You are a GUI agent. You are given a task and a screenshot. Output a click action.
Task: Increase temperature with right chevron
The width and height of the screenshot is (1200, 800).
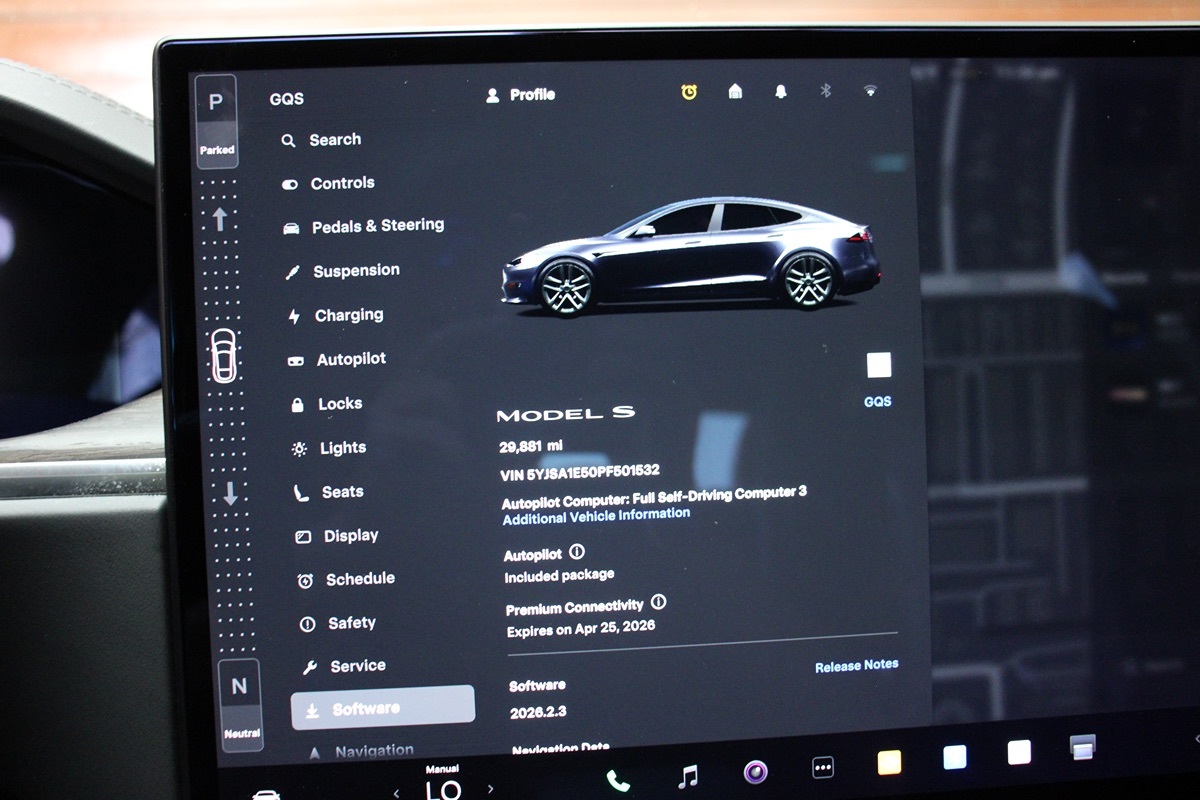pyautogui.click(x=490, y=789)
